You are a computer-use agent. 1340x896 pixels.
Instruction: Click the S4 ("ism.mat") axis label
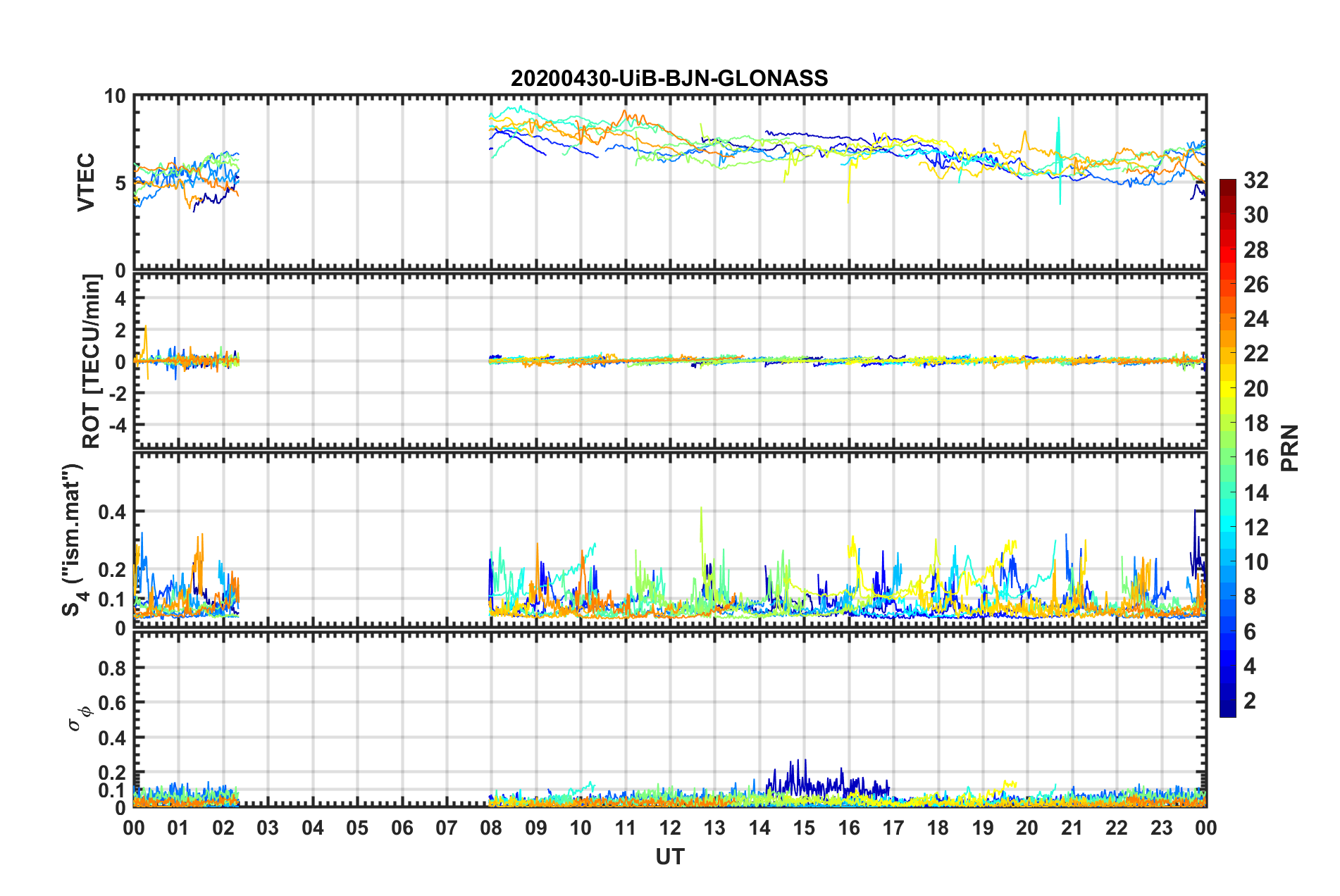(x=75, y=540)
